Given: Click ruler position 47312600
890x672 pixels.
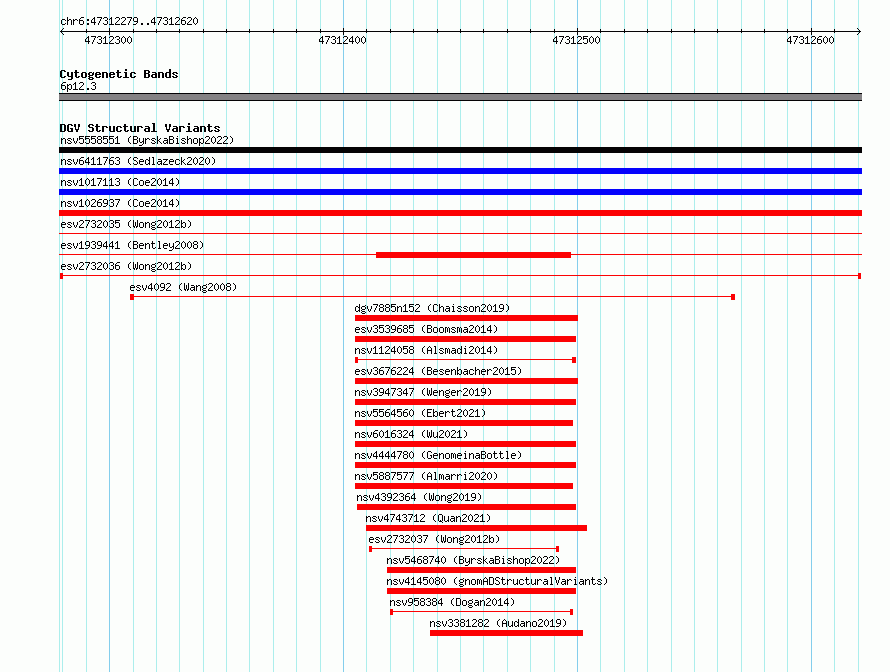Looking at the screenshot, I should pyautogui.click(x=810, y=40).
